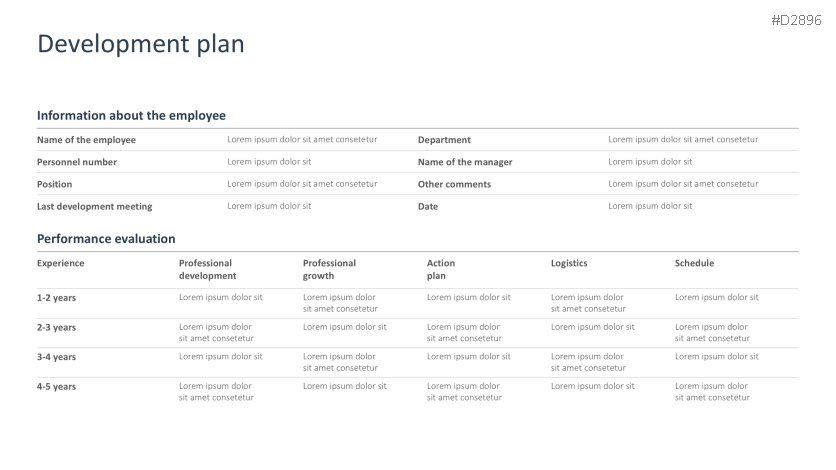Click the Other comments label

454,184
